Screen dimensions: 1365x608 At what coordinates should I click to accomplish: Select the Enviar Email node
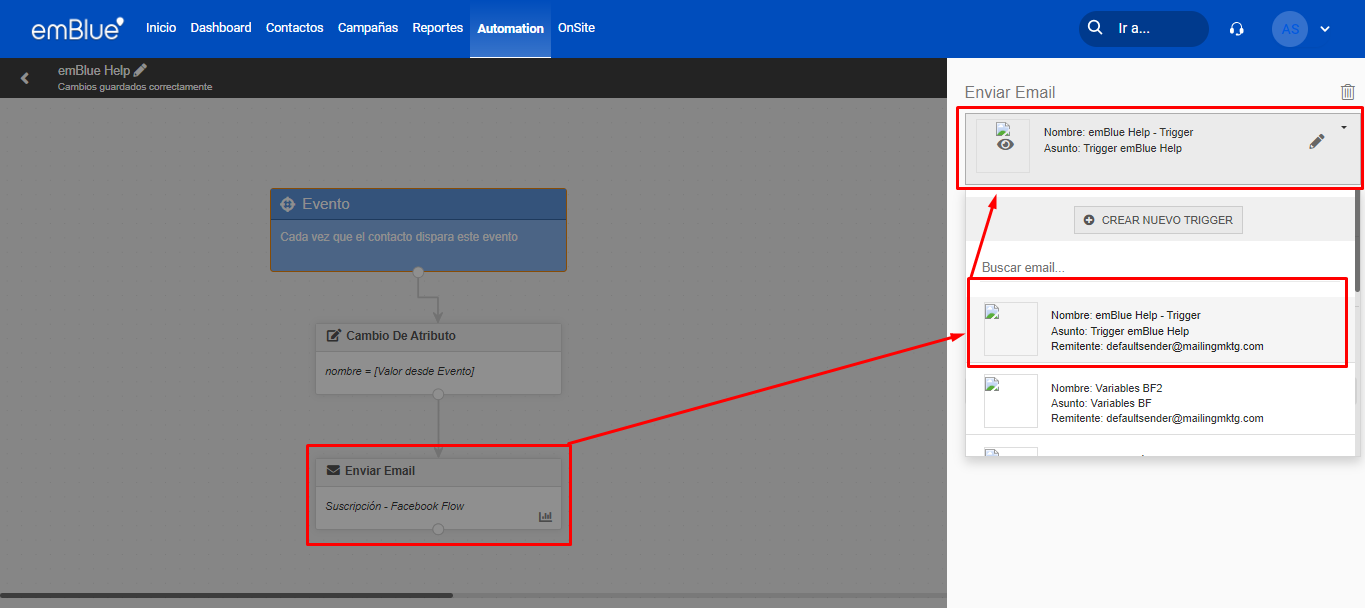coord(438,493)
